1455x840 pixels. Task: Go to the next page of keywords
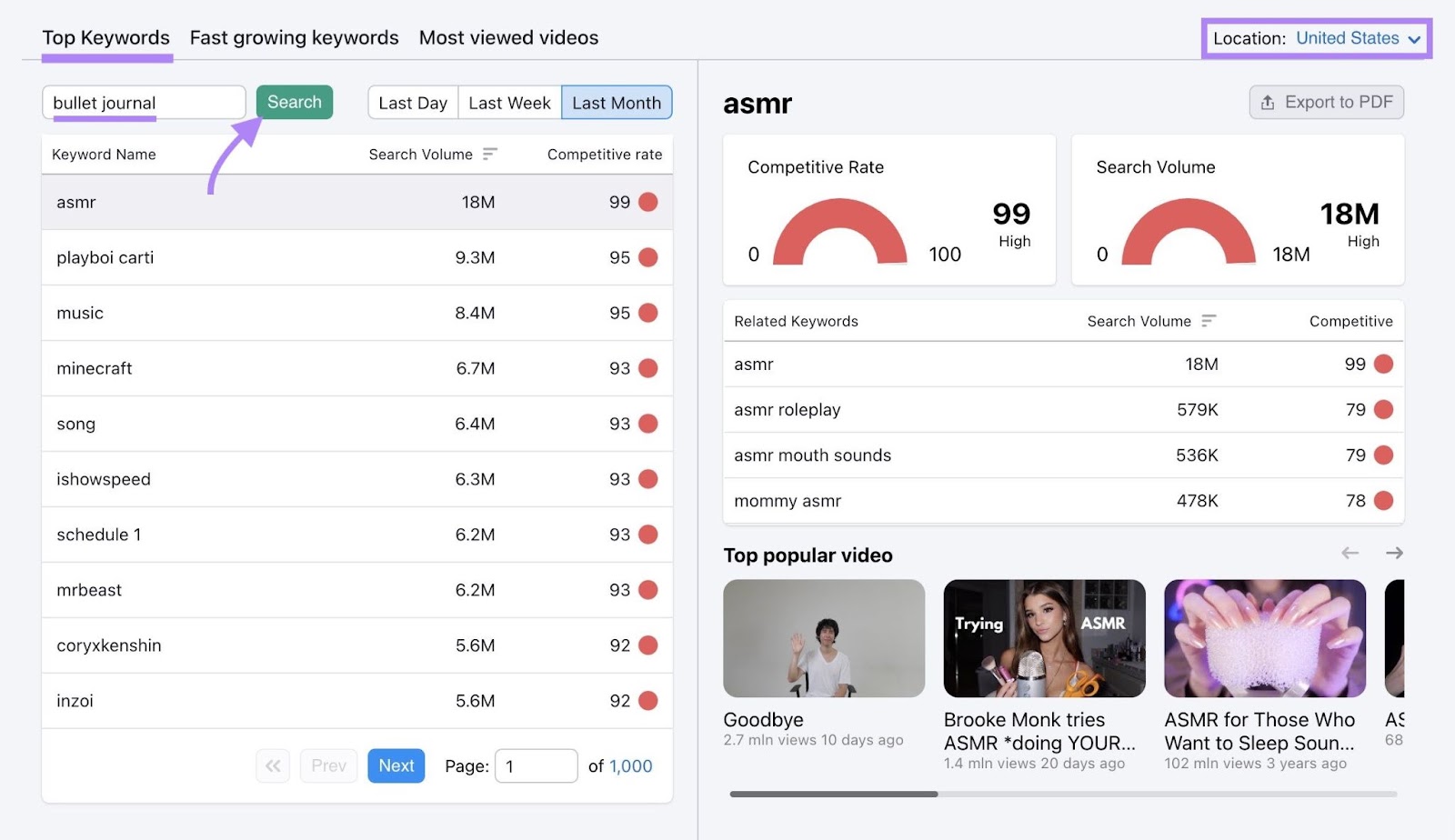pyautogui.click(x=396, y=765)
